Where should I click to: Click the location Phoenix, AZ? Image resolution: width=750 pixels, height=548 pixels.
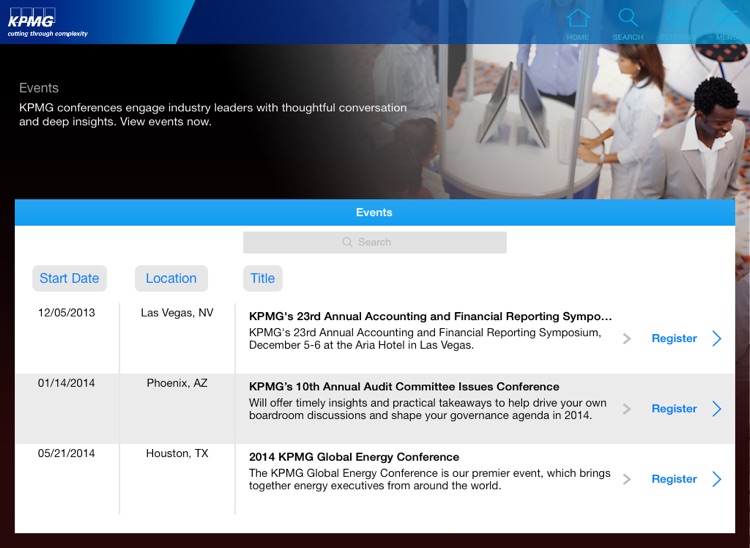[x=177, y=383]
